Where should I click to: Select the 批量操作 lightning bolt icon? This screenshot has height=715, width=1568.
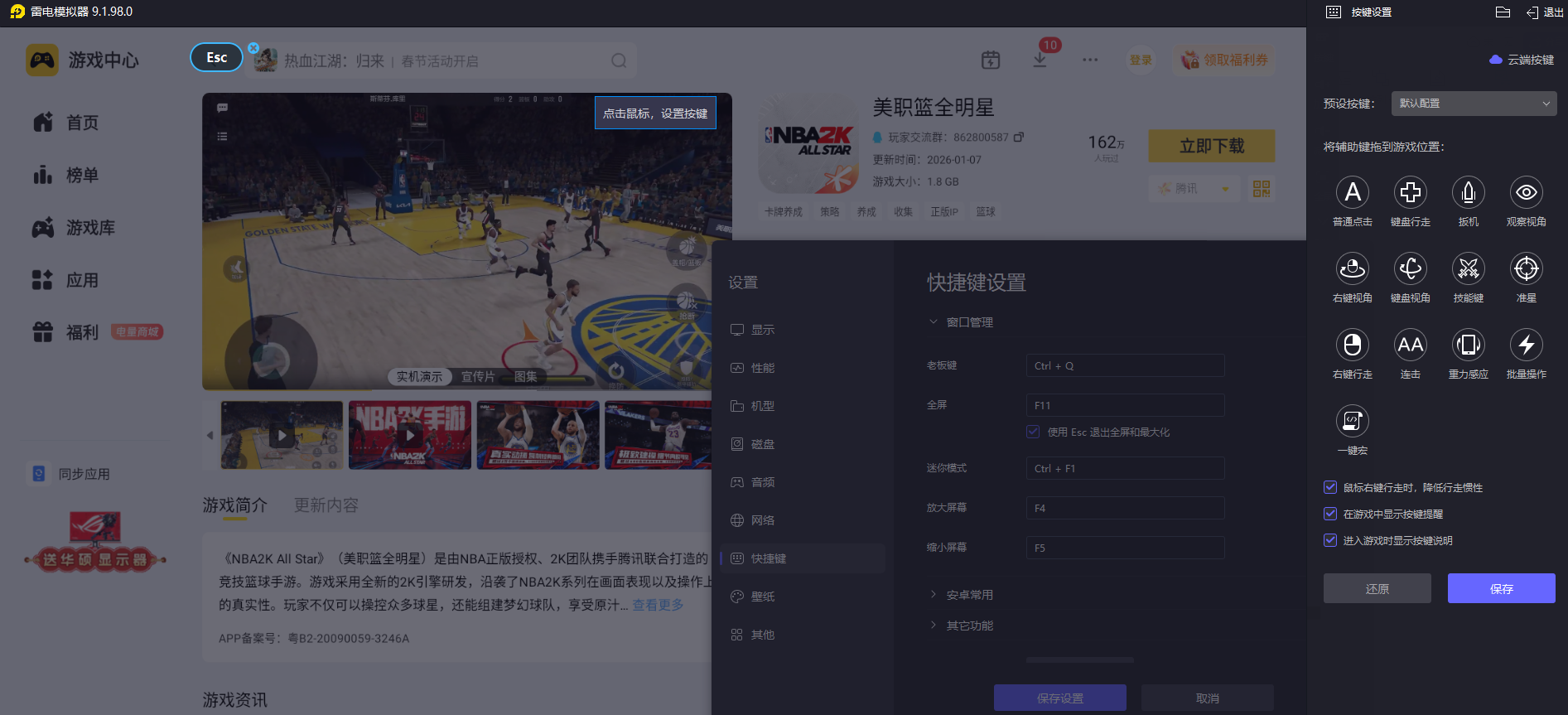[1526, 345]
